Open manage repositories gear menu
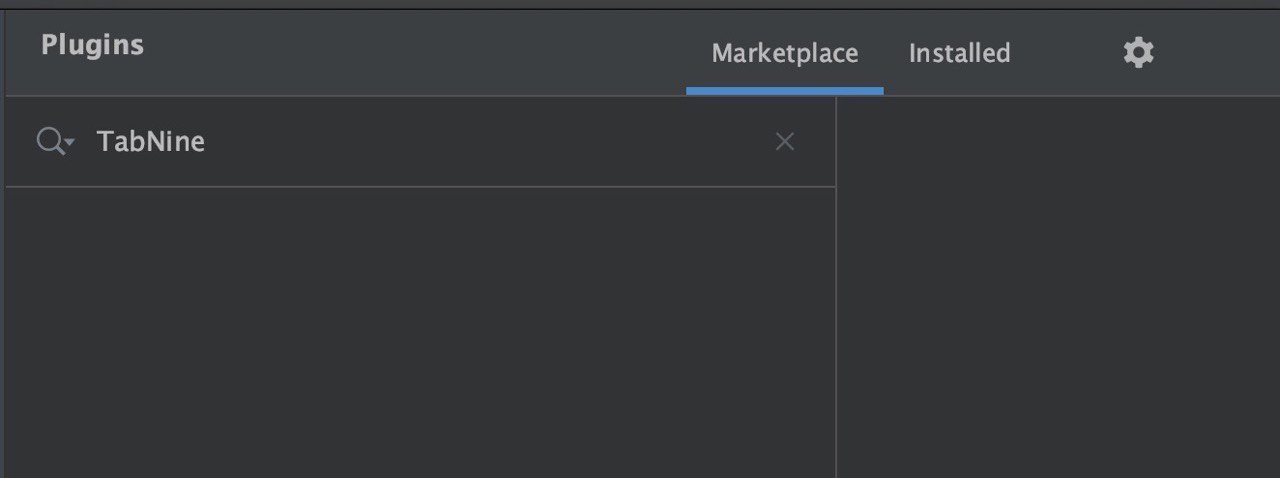This screenshot has height=478, width=1280. click(x=1138, y=53)
